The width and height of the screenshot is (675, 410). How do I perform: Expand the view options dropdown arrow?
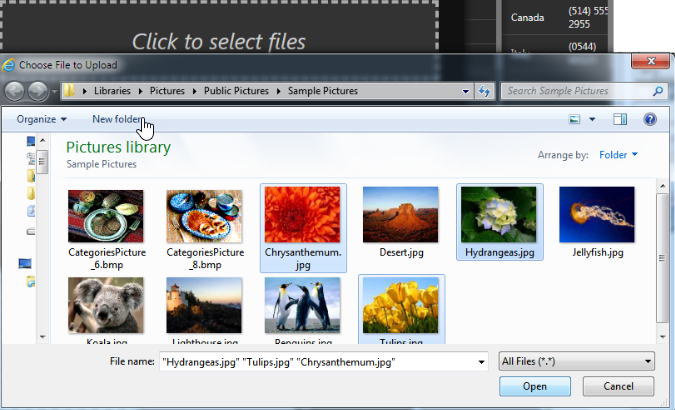pyautogui.click(x=592, y=120)
